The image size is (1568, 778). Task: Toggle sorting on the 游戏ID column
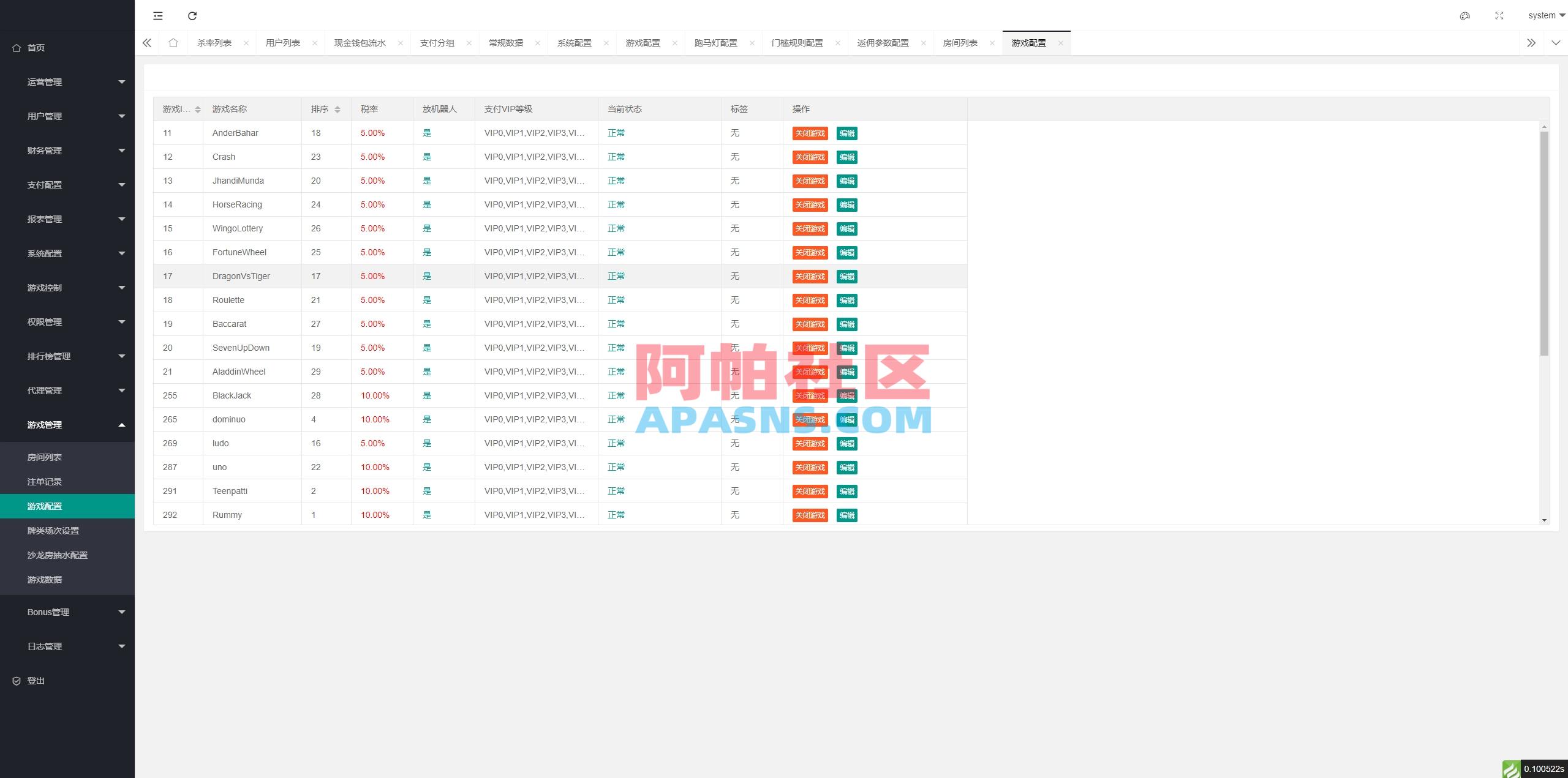pyautogui.click(x=197, y=109)
